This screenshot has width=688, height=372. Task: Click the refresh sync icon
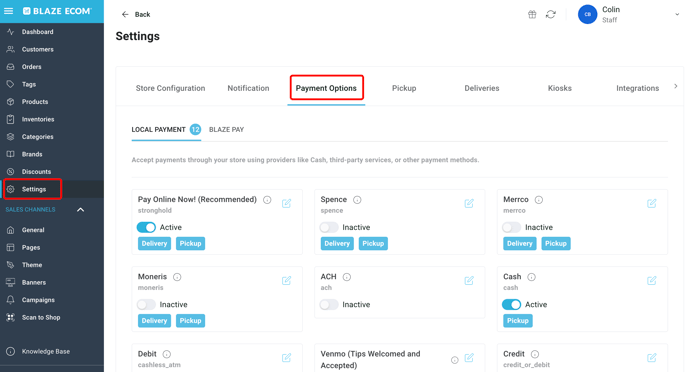coord(551,14)
